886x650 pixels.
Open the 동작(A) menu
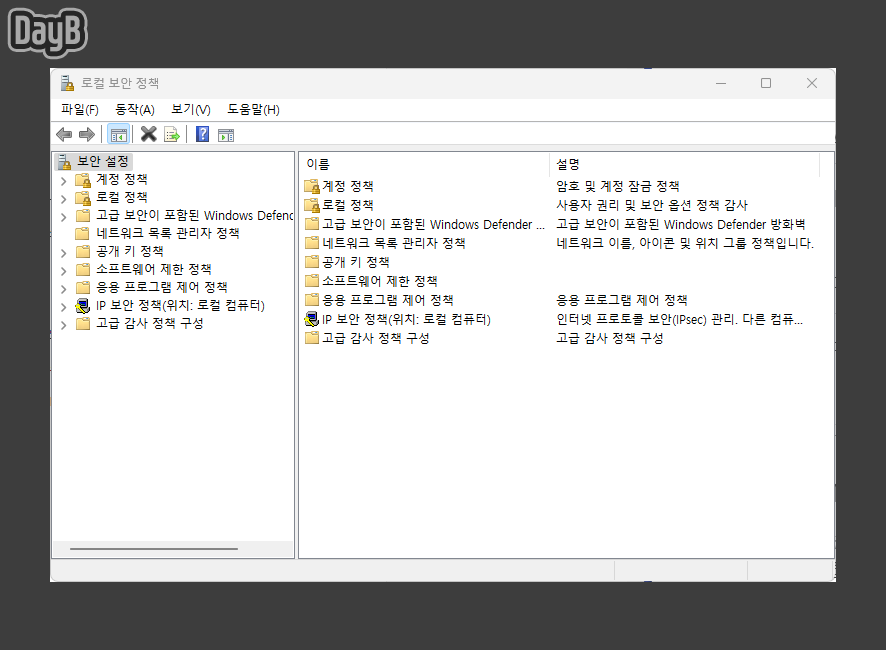[x=135, y=110]
